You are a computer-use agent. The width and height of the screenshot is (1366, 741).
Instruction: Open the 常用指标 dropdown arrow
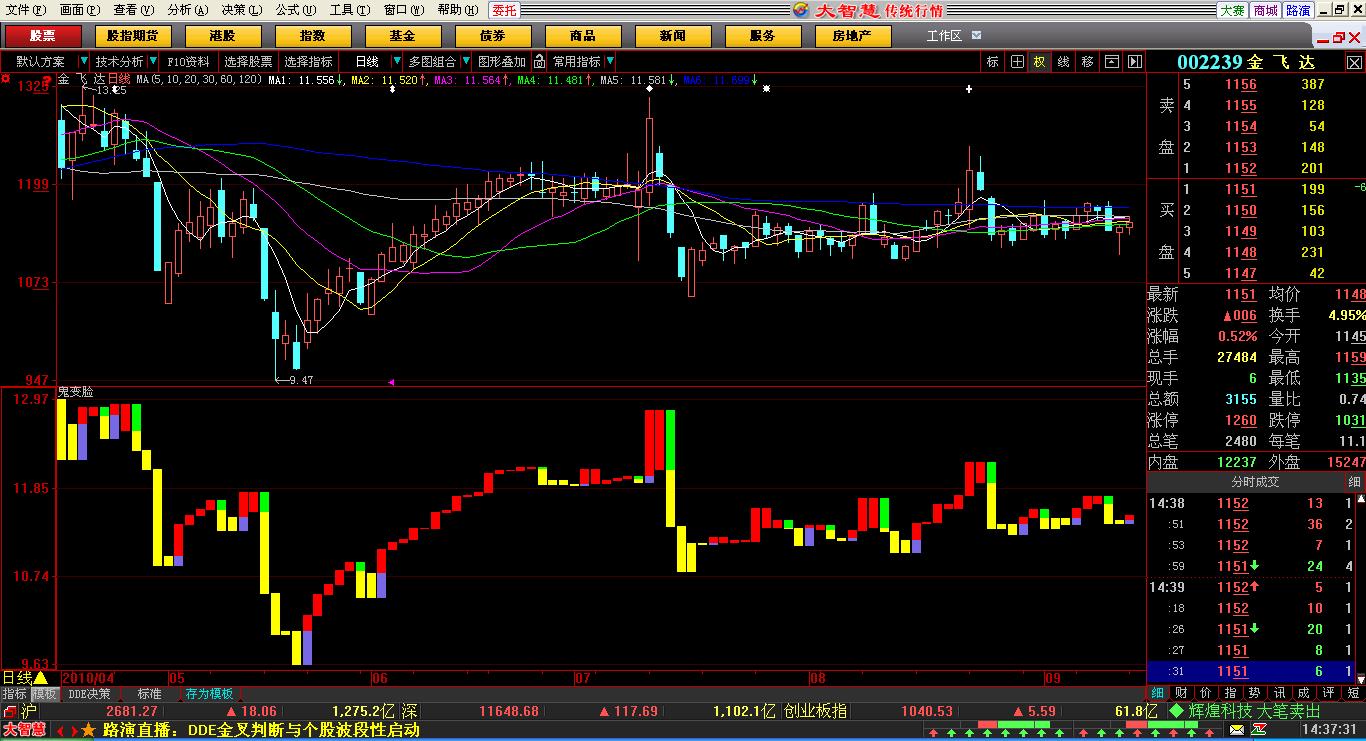(611, 62)
